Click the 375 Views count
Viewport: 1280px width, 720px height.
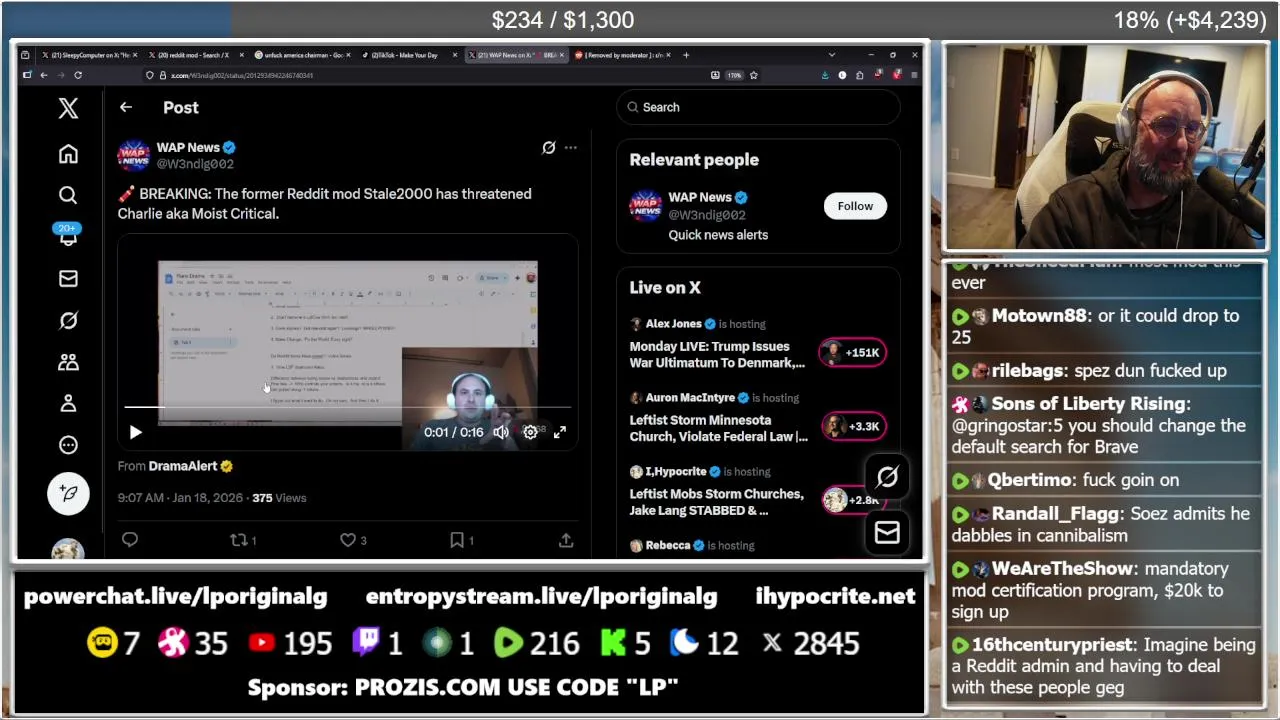tap(279, 498)
